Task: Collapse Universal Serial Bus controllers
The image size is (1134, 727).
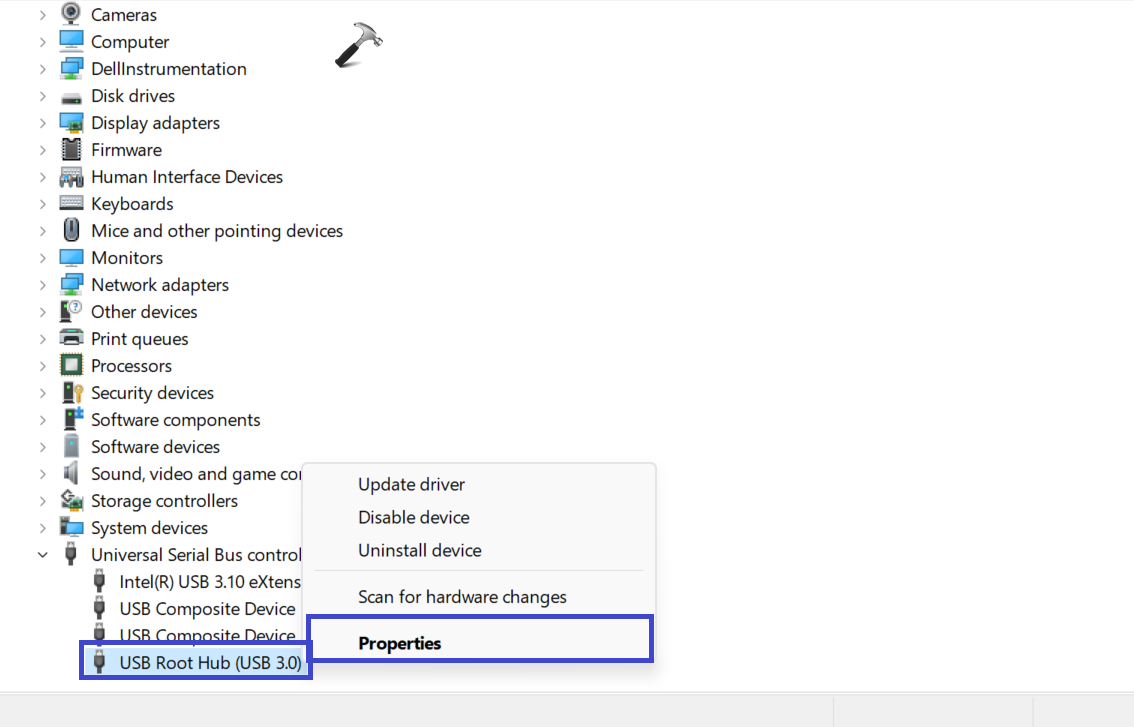Action: pos(43,555)
